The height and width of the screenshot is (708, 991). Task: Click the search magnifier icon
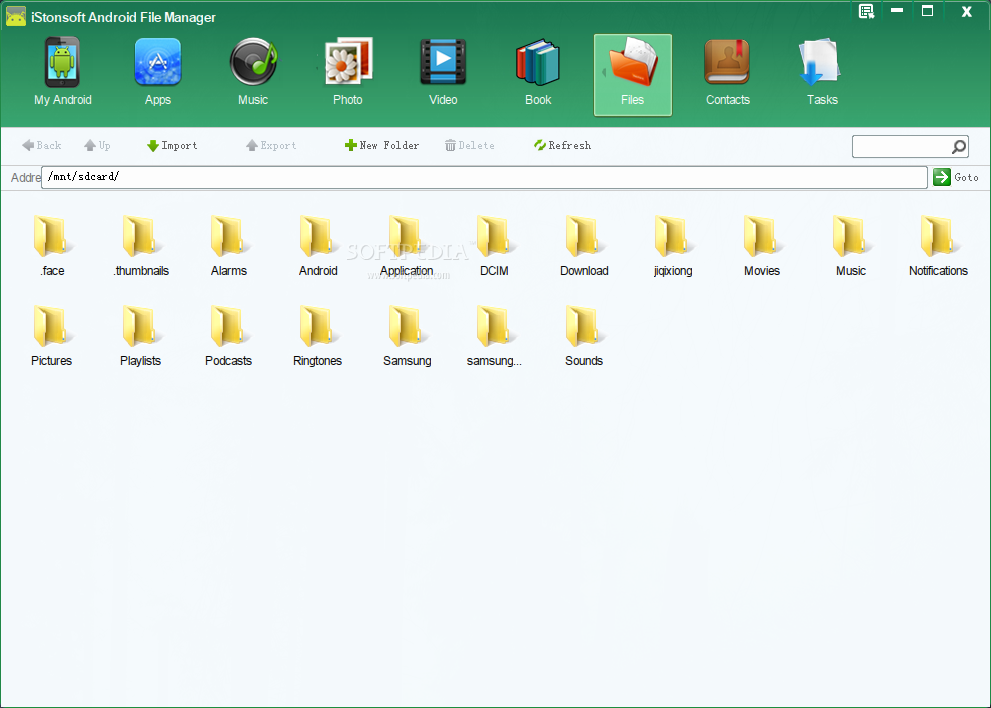(959, 147)
